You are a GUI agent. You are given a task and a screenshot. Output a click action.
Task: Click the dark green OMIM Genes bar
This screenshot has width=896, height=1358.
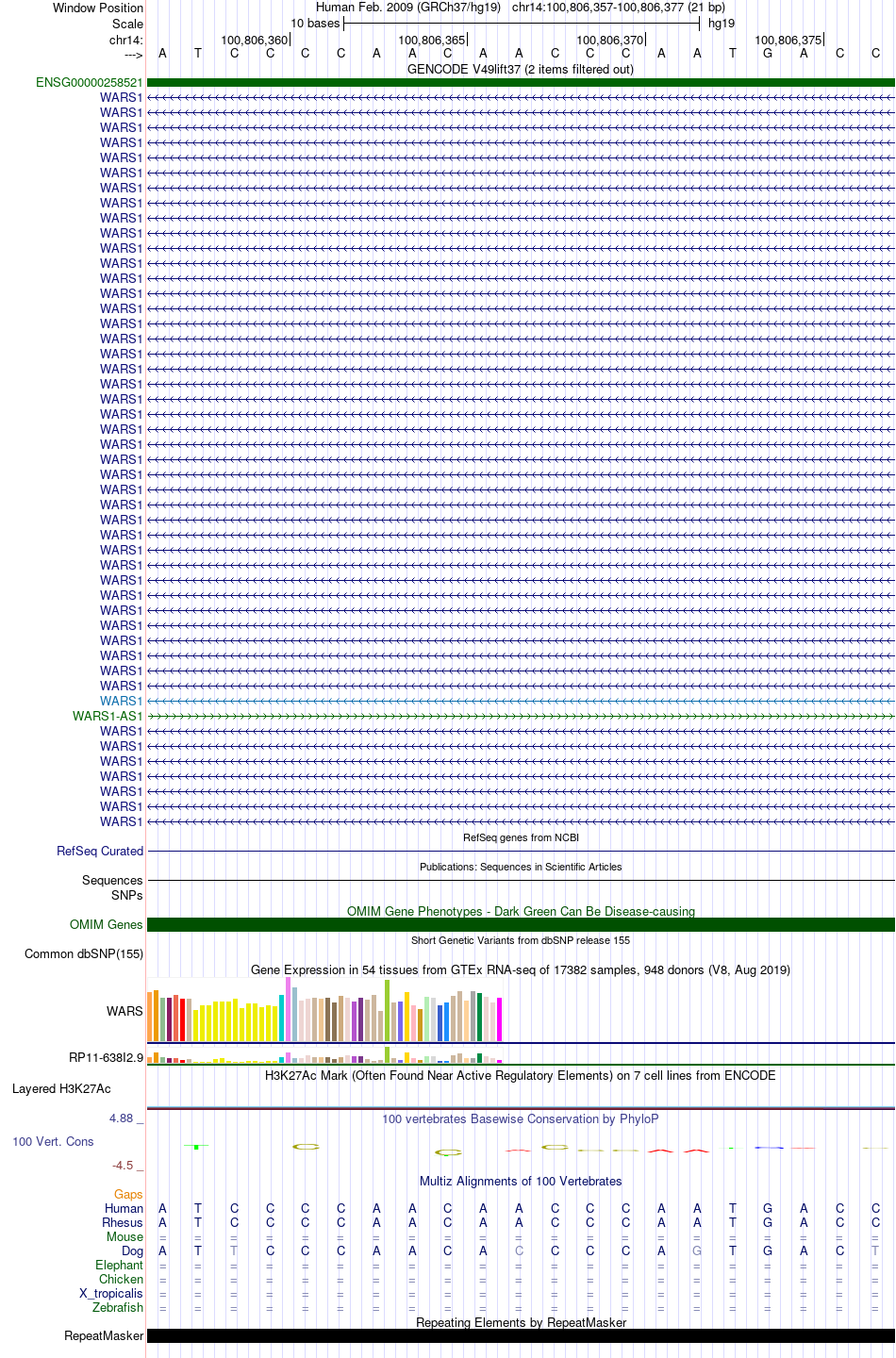(521, 924)
